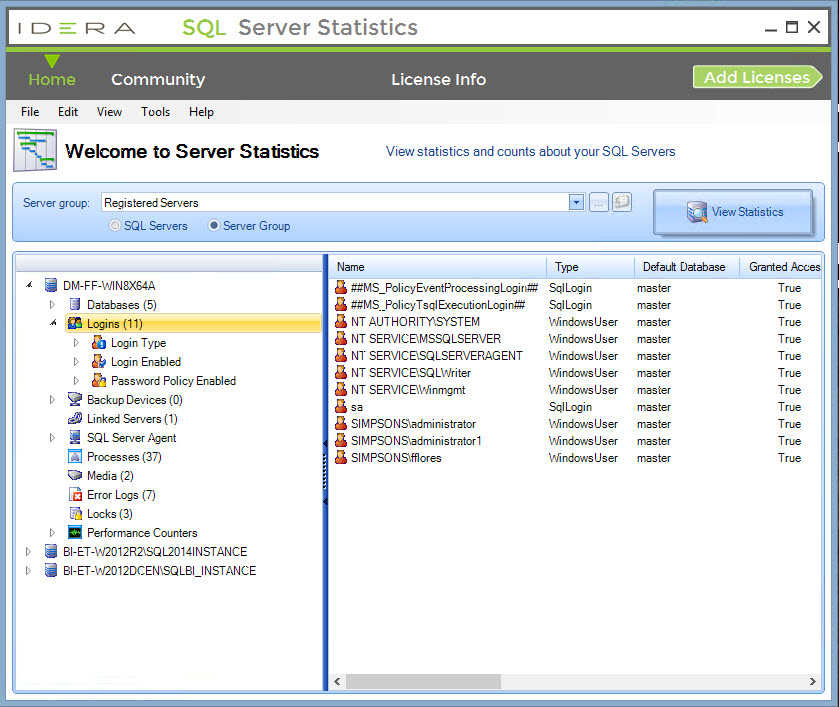The width and height of the screenshot is (839, 707).
Task: Expand the BI-ET-W2012R2\SQL2014INSTANCE server node
Action: (x=28, y=551)
